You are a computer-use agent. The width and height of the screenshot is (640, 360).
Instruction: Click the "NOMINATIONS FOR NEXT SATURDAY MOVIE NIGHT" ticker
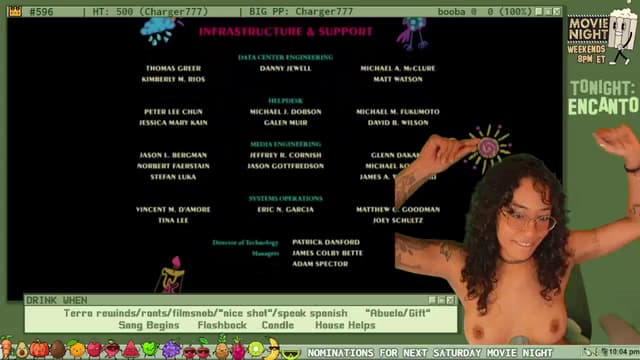click(x=430, y=353)
